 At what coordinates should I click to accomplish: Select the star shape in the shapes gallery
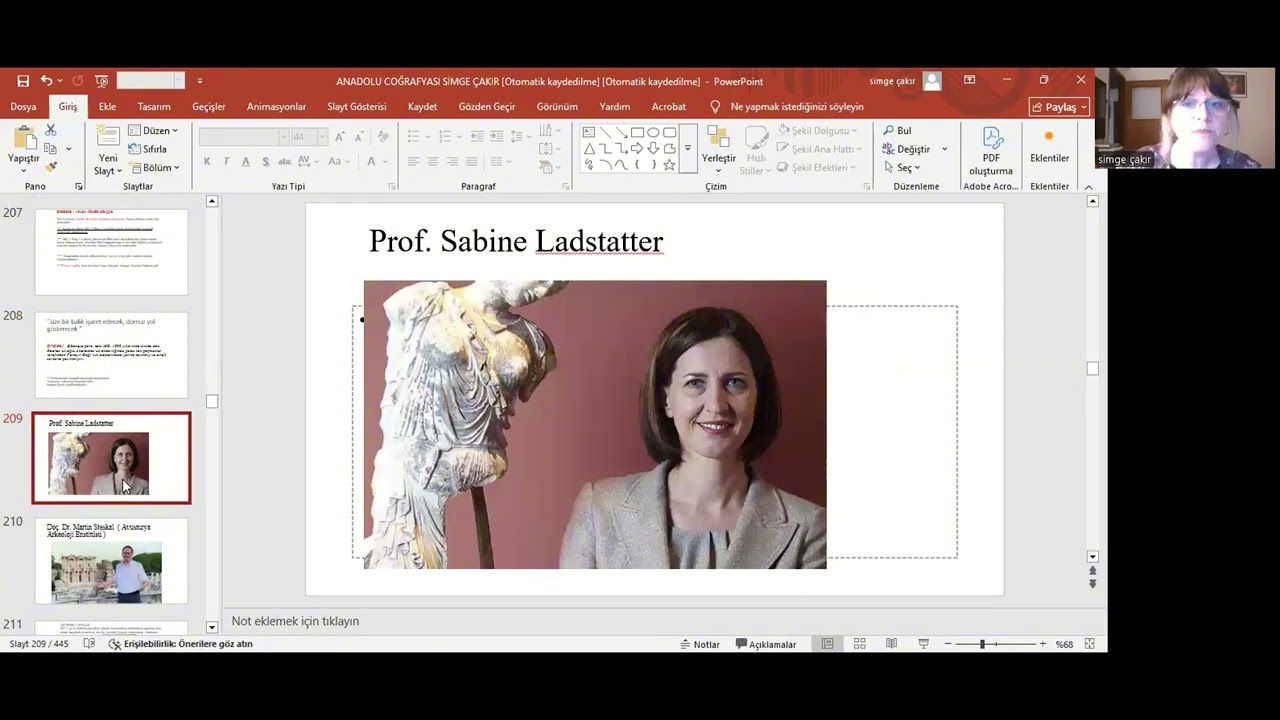[x=669, y=165]
